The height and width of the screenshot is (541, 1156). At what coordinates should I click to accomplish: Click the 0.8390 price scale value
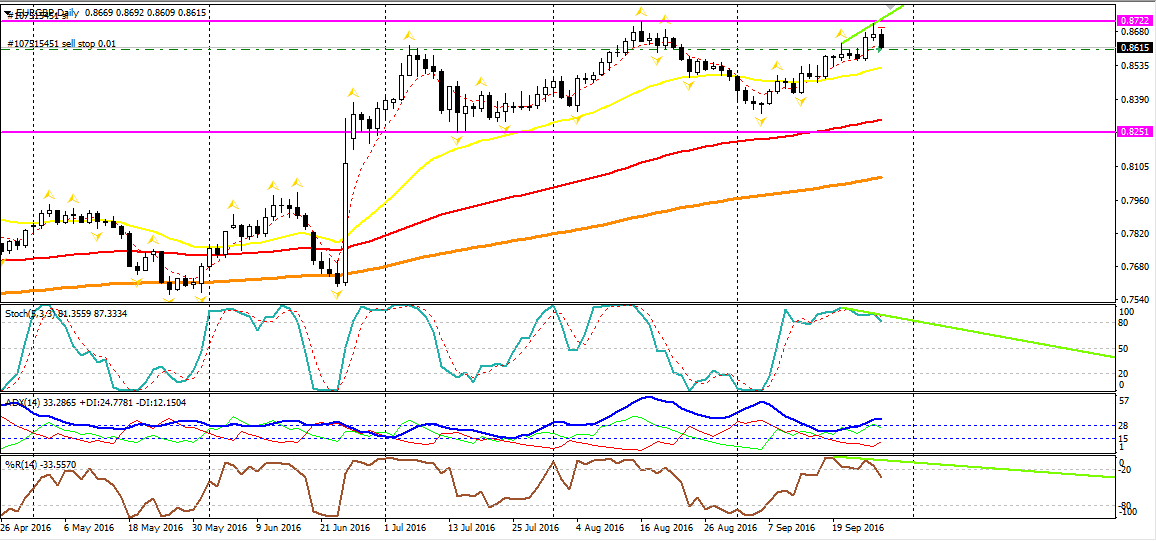(1136, 100)
